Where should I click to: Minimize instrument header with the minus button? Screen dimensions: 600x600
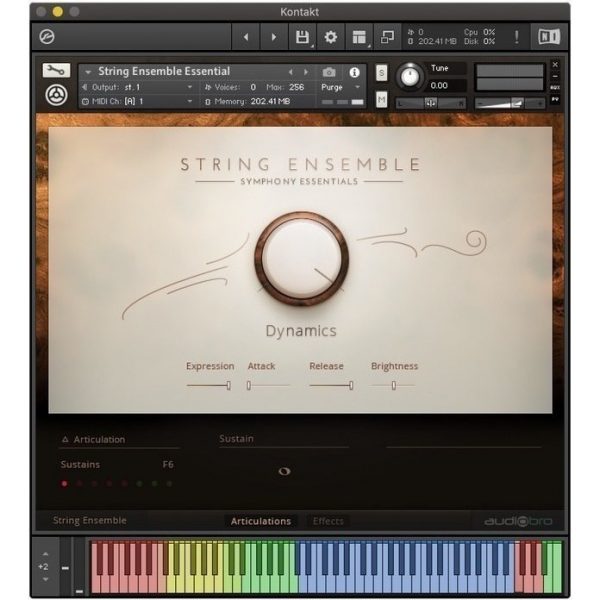(555, 76)
